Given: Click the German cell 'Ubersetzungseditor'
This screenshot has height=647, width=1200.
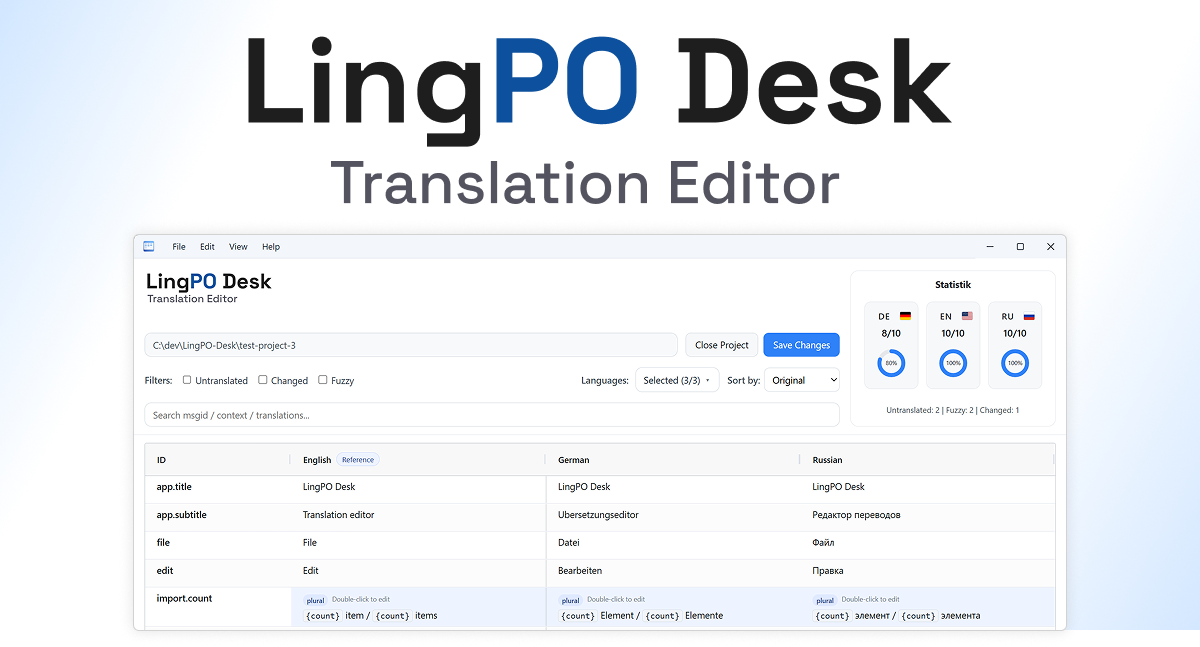Looking at the screenshot, I should point(598,515).
